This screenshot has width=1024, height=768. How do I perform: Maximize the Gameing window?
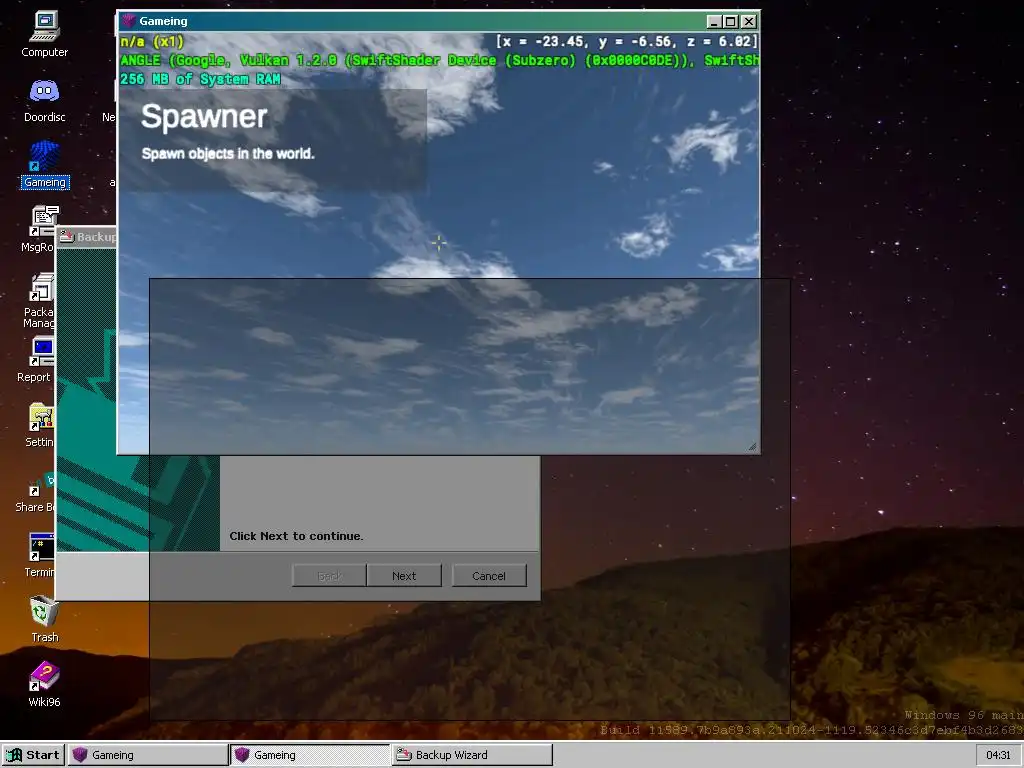[731, 22]
